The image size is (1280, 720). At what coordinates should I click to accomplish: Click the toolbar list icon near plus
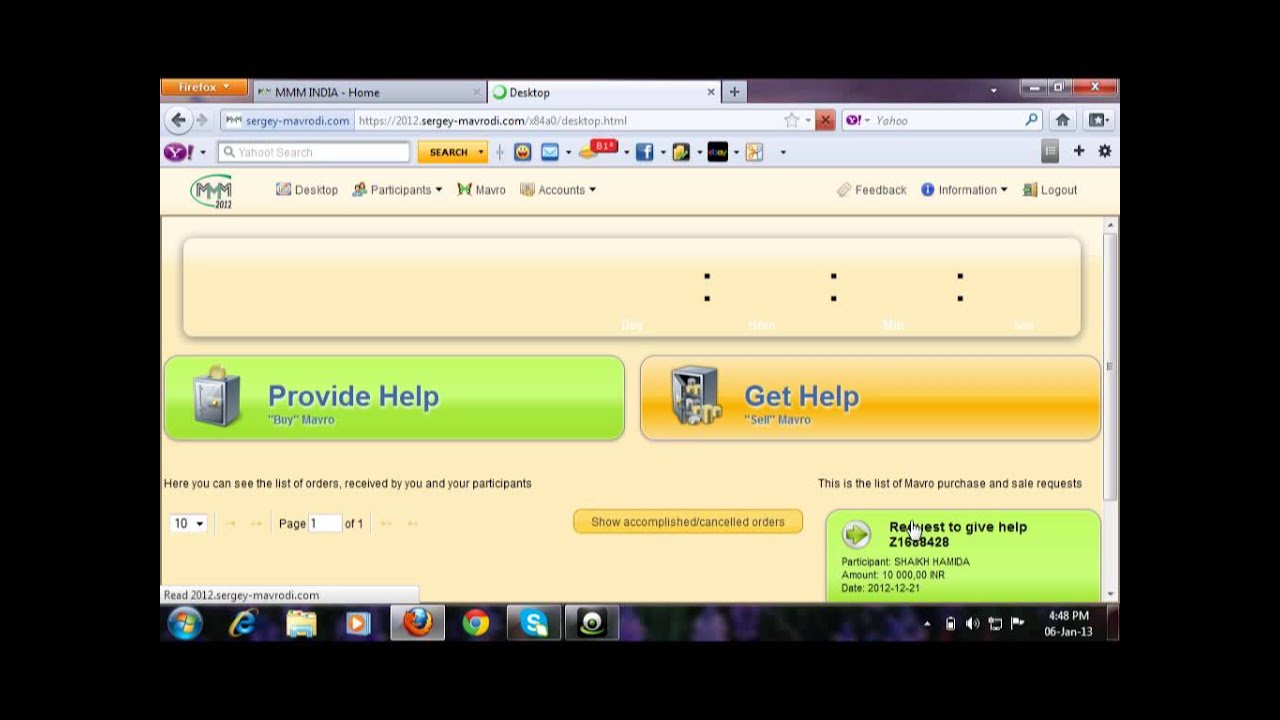tap(1049, 151)
